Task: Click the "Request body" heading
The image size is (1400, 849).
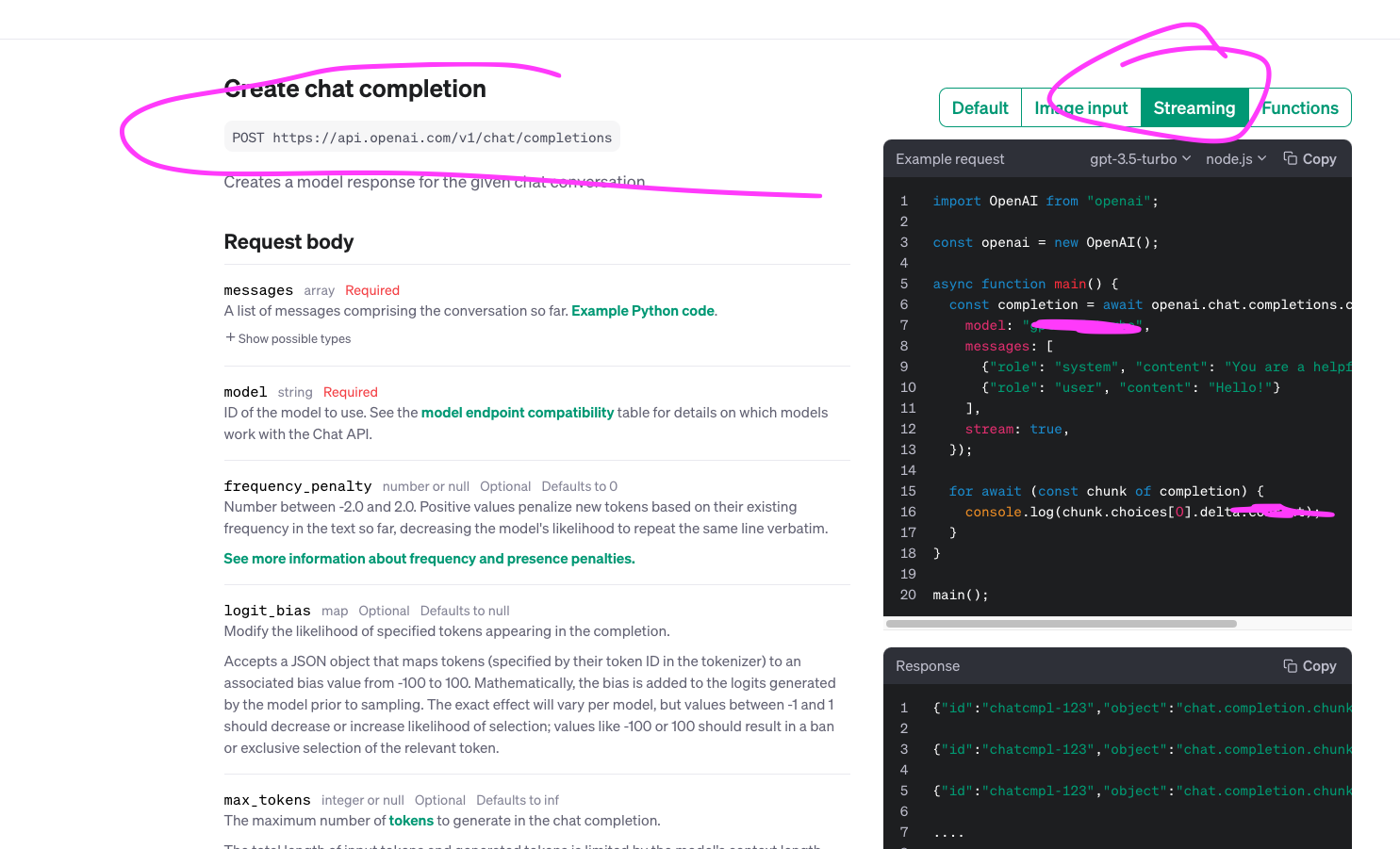Action: click(288, 242)
